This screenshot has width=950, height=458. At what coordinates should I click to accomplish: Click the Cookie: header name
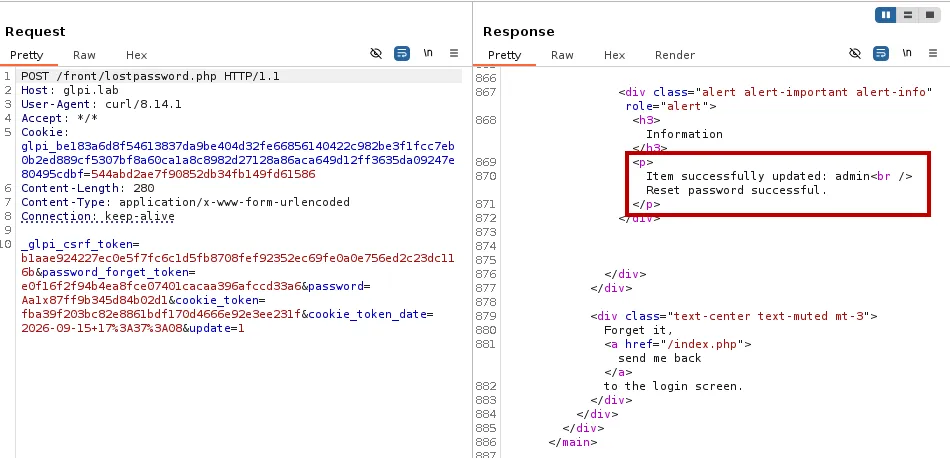point(45,132)
